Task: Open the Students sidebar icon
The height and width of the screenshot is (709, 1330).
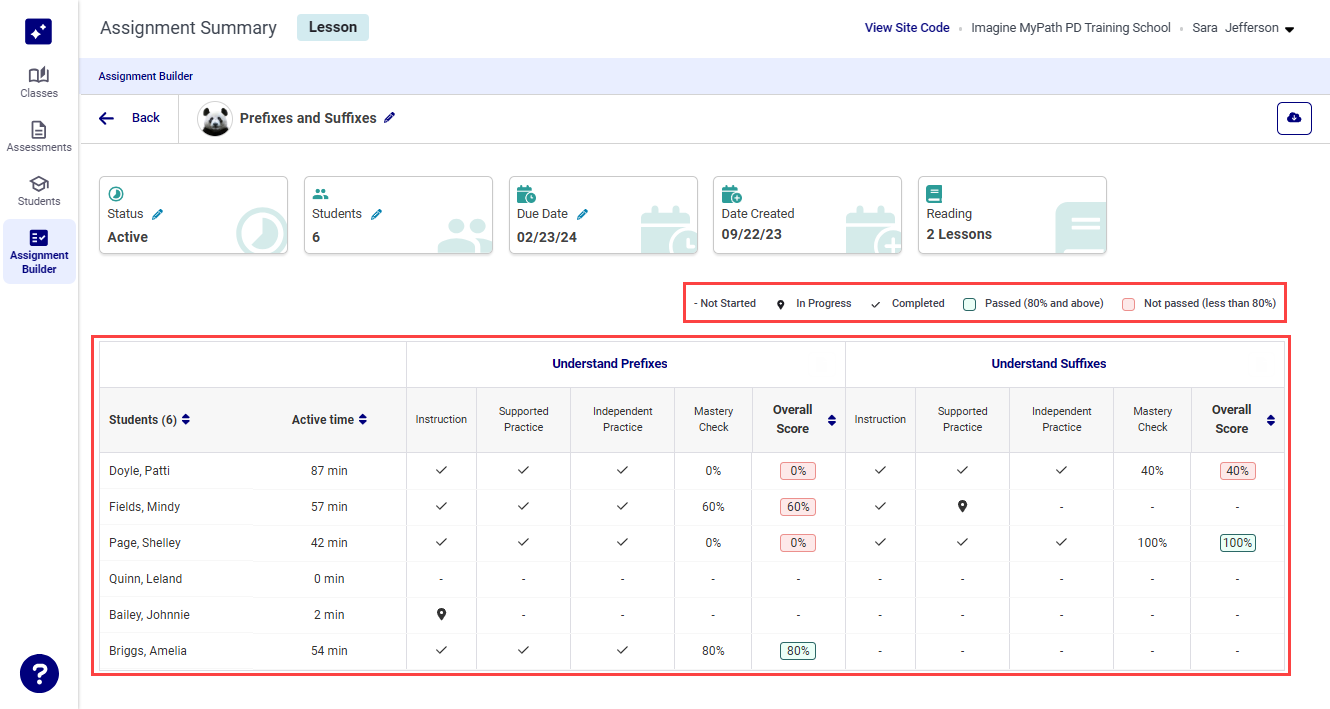Action: click(x=39, y=190)
